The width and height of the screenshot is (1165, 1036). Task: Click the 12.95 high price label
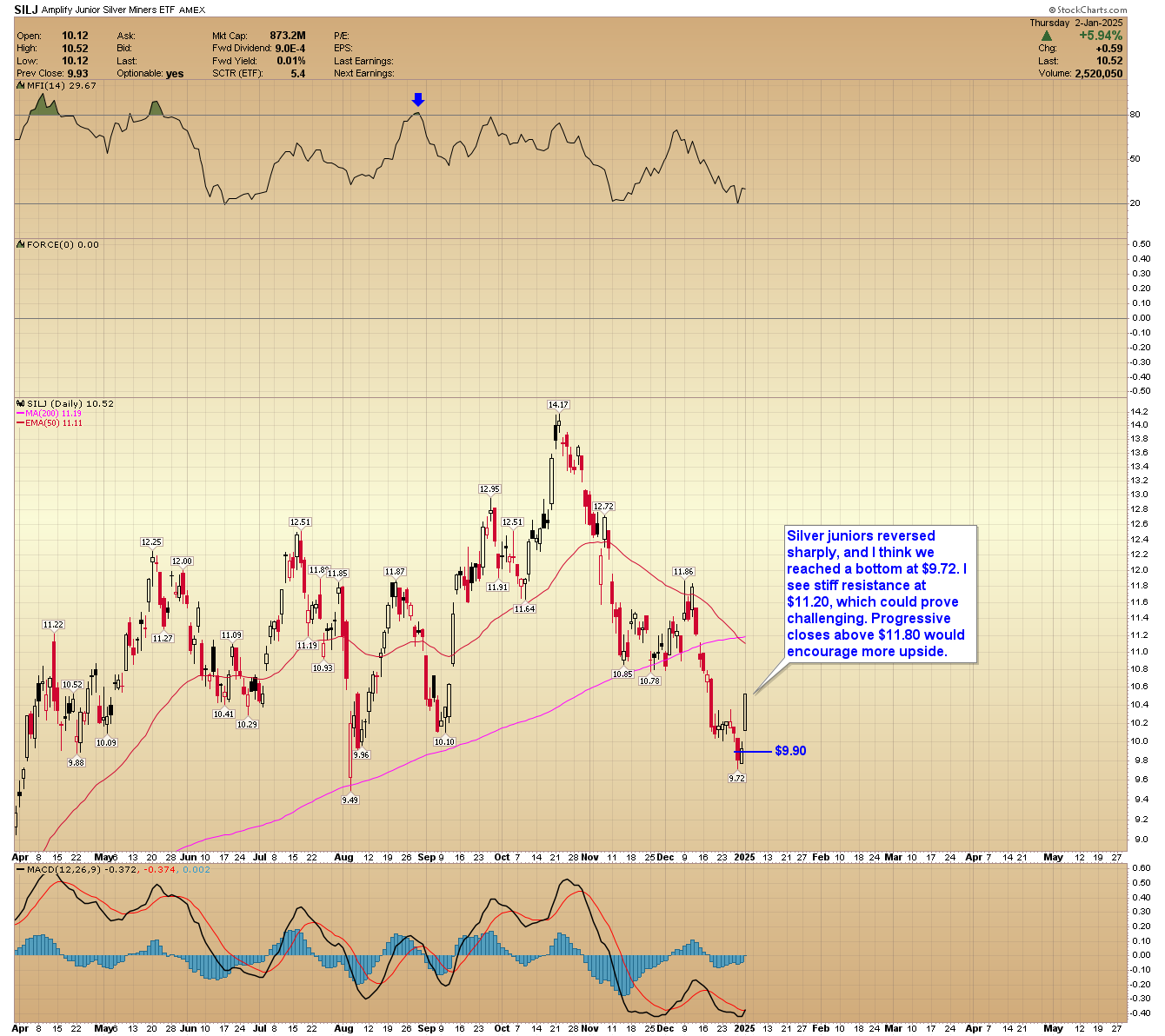click(489, 489)
